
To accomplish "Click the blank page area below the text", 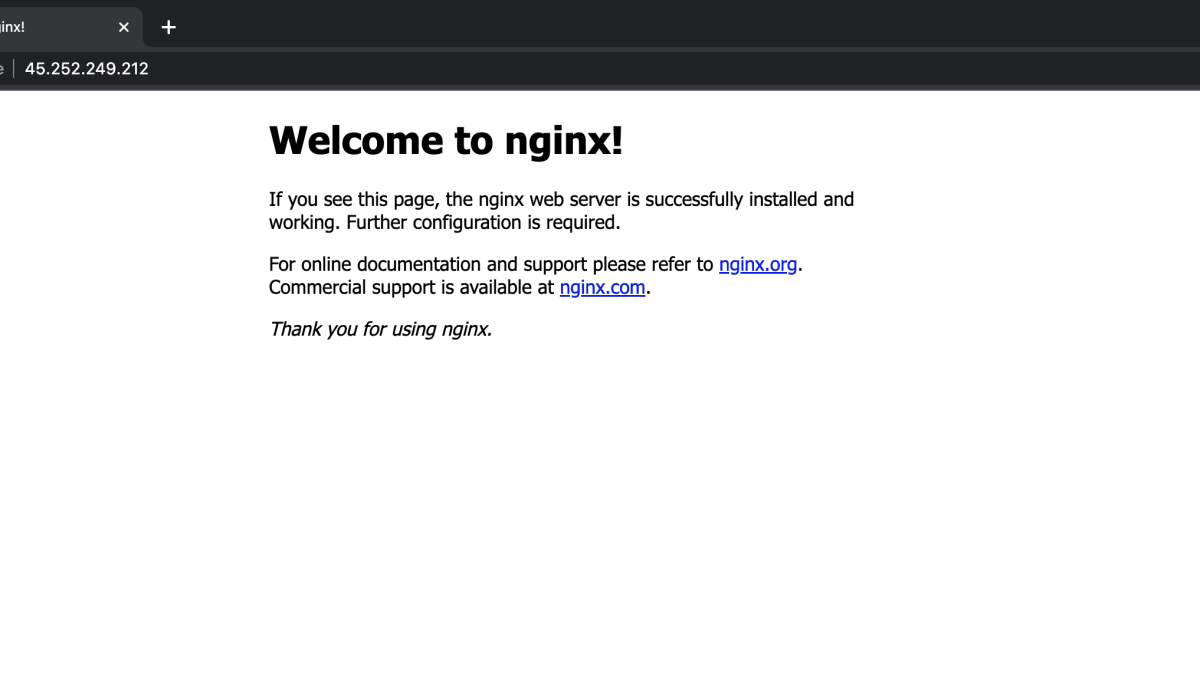I will click(600, 480).
